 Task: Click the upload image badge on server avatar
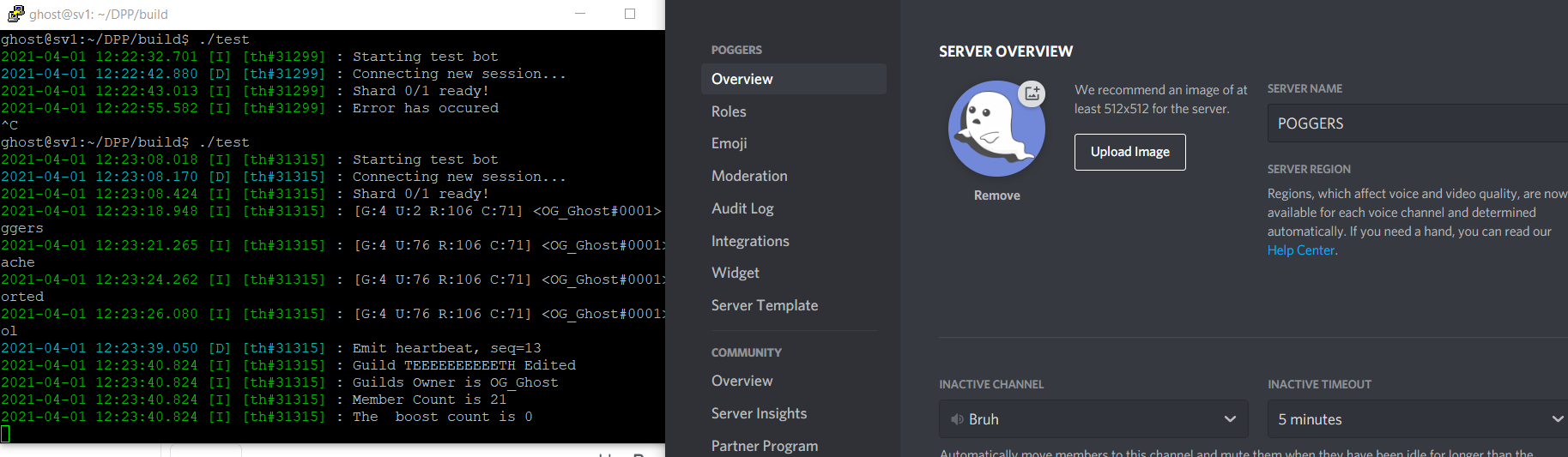point(1032,93)
